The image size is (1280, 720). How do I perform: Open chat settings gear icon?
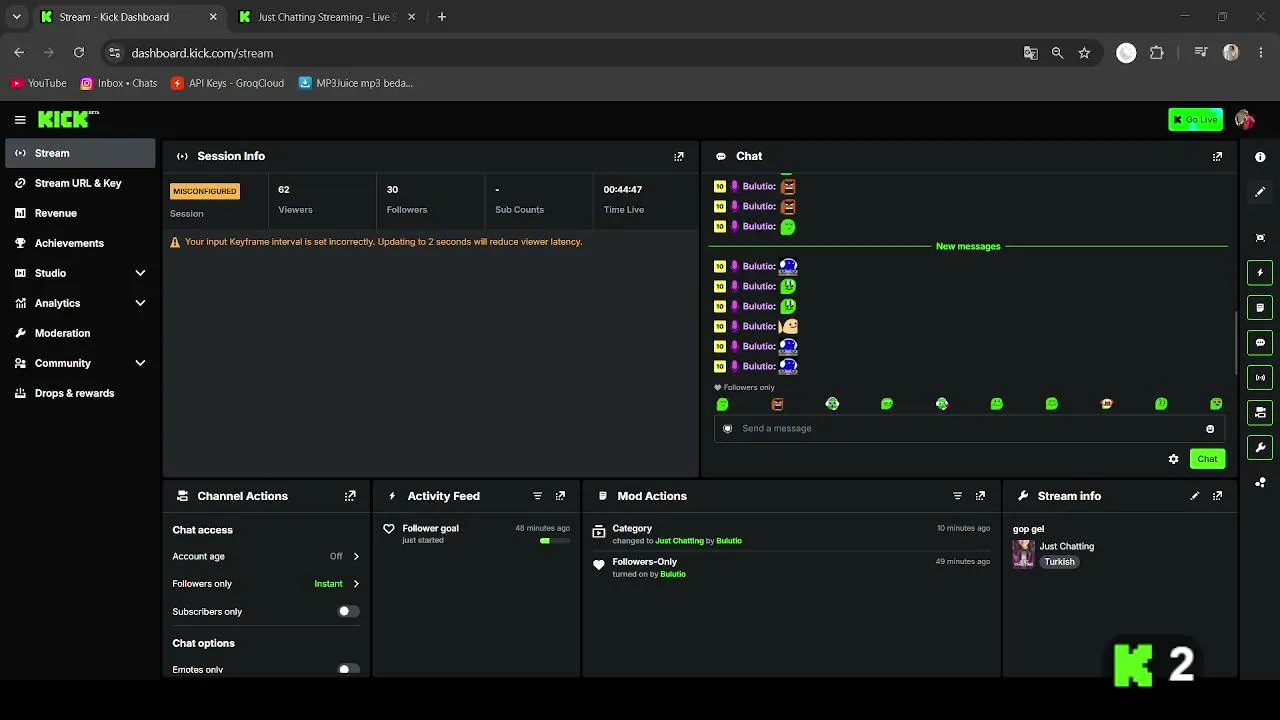tap(1173, 459)
